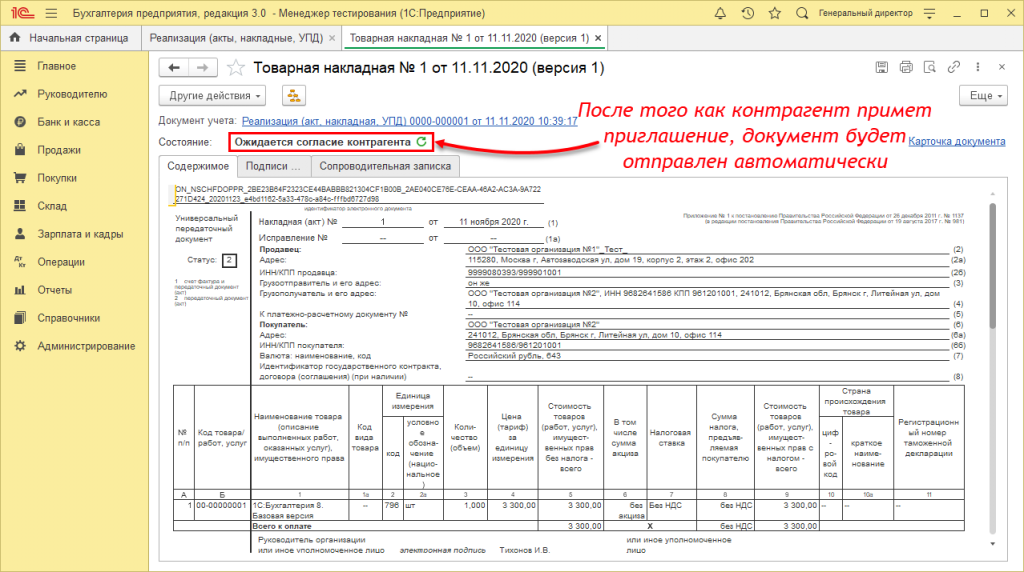Open Руководителю section
This screenshot has width=1024, height=572.
74,94
